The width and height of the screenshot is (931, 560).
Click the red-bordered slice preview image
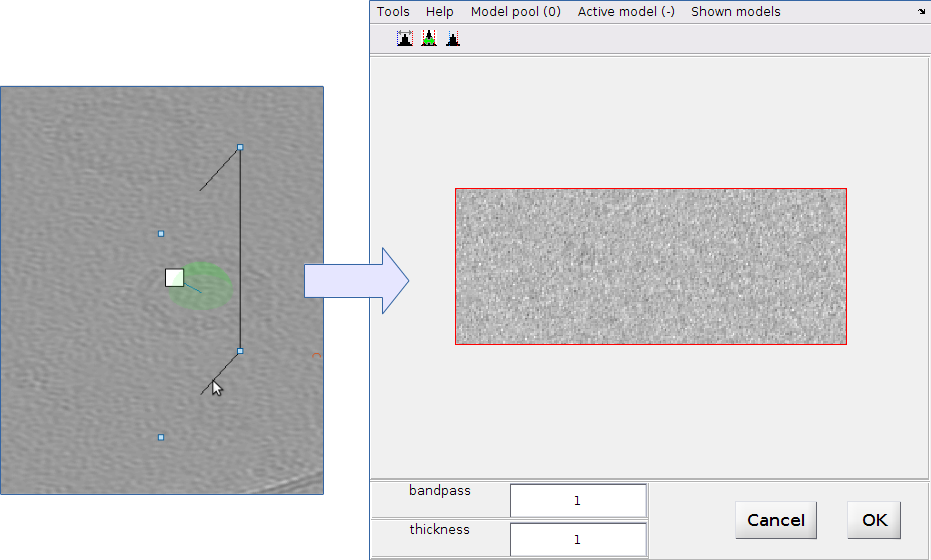[x=651, y=267]
